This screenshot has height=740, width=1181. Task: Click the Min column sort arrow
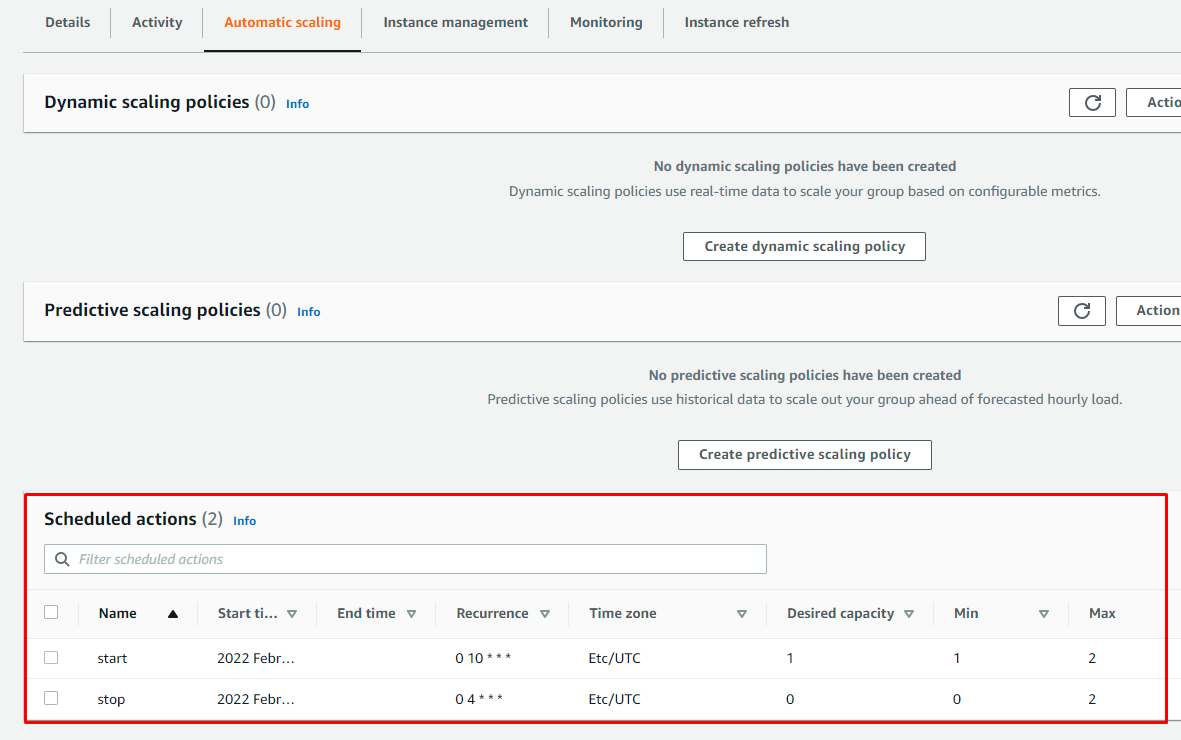(x=1044, y=613)
